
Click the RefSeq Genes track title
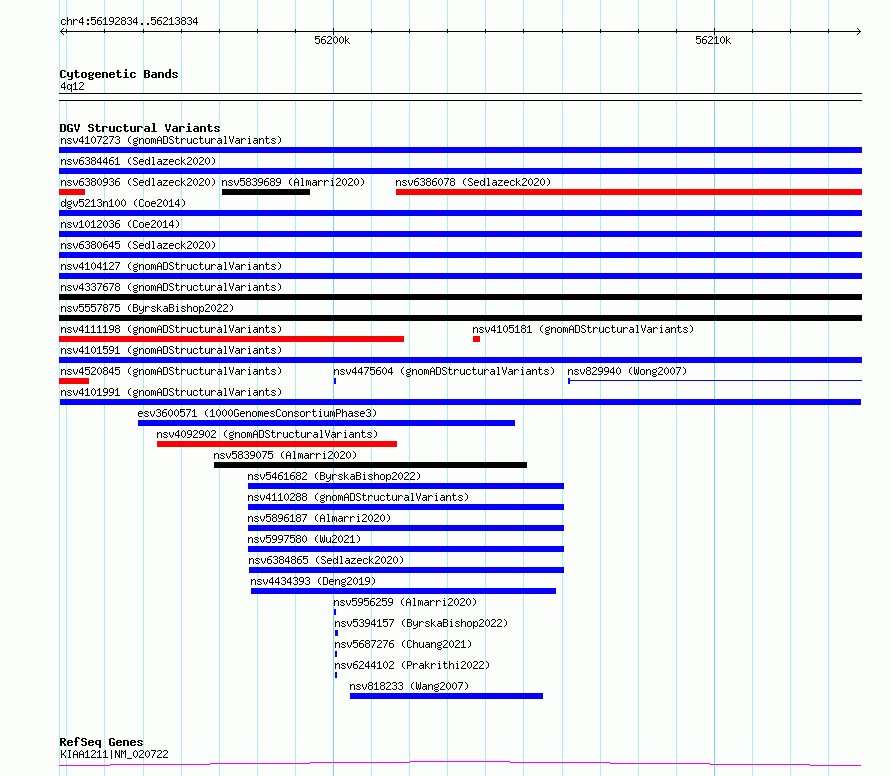[x=101, y=742]
